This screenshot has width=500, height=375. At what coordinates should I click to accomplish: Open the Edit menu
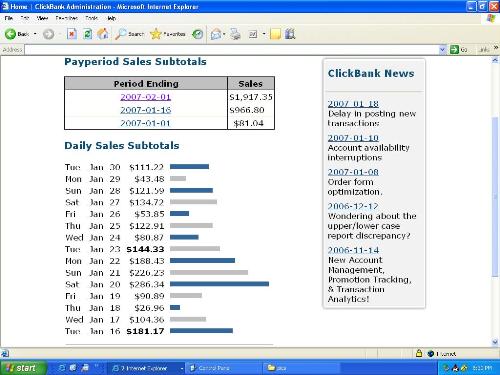click(25, 18)
